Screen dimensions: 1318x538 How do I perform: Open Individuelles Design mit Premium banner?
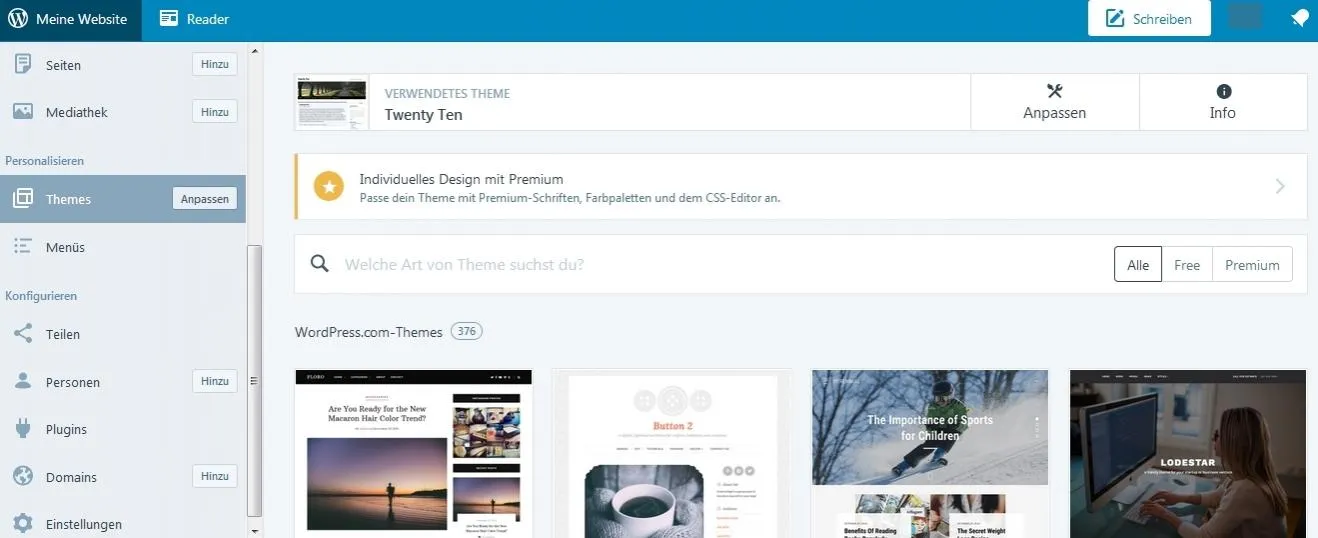[x=801, y=186]
